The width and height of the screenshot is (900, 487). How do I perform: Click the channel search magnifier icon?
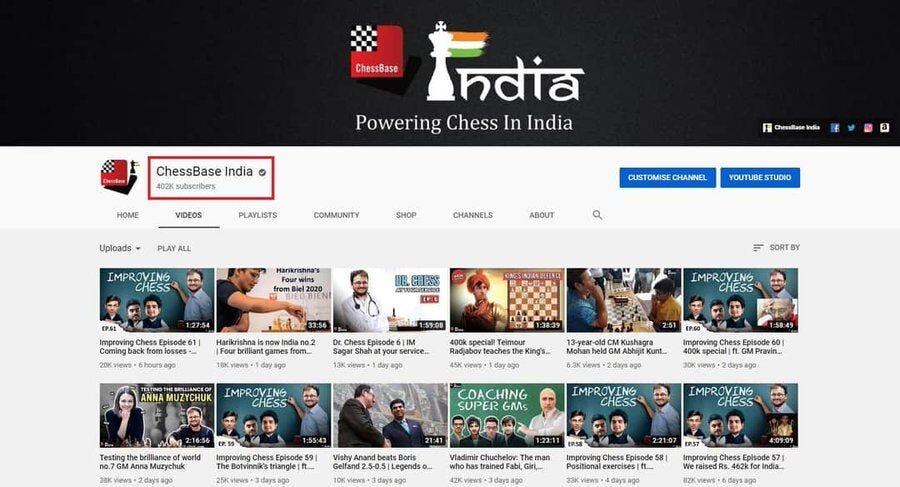[597, 215]
